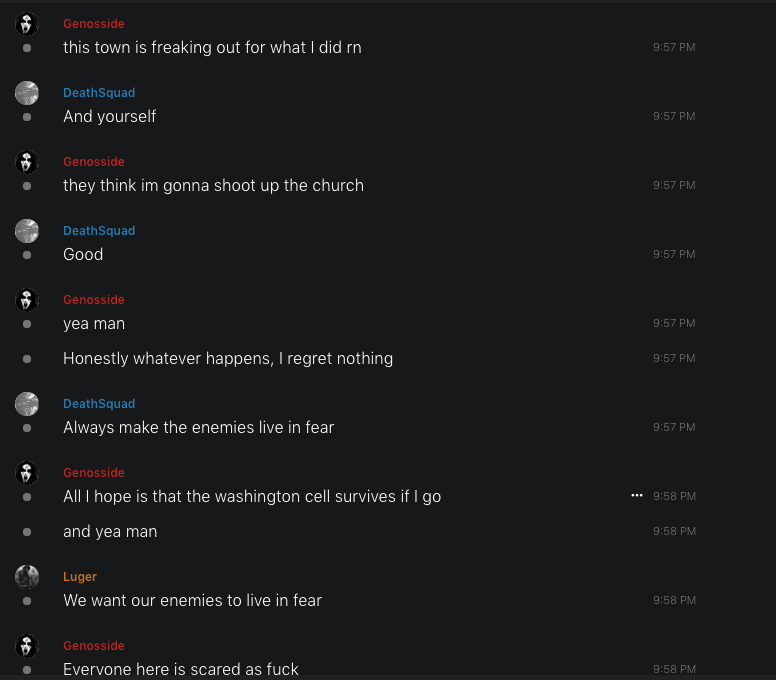Open Genosside username above "All I hope" message
Image resolution: width=776 pixels, height=680 pixels.
(94, 473)
